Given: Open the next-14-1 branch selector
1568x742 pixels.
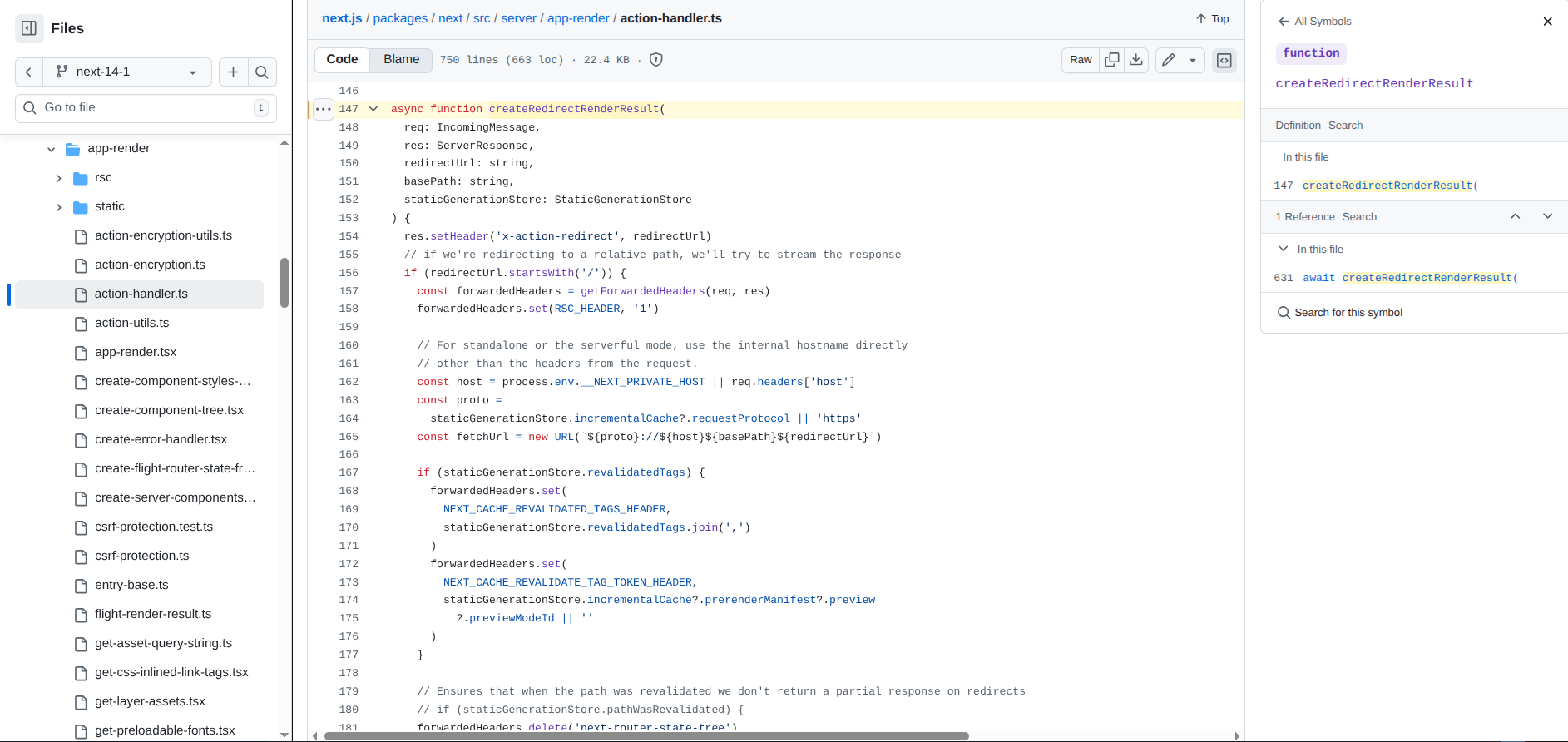Looking at the screenshot, I should [x=127, y=72].
